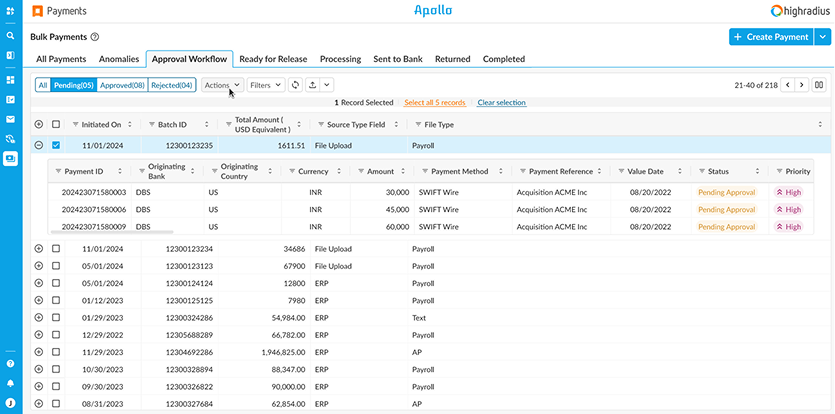This screenshot has height=414, width=835.
Task: Click the export upload icon
Action: pyautogui.click(x=313, y=85)
